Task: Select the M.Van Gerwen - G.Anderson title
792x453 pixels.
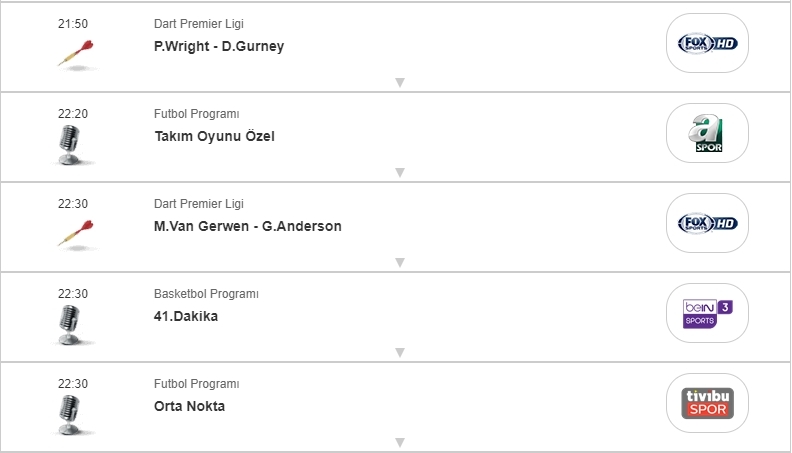Action: coord(247,227)
